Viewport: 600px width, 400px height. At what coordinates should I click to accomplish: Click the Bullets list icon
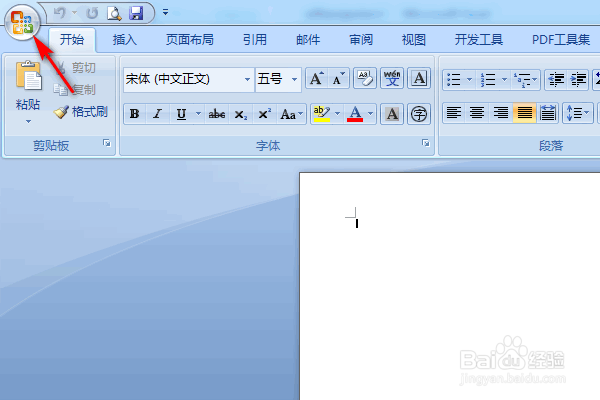454,80
